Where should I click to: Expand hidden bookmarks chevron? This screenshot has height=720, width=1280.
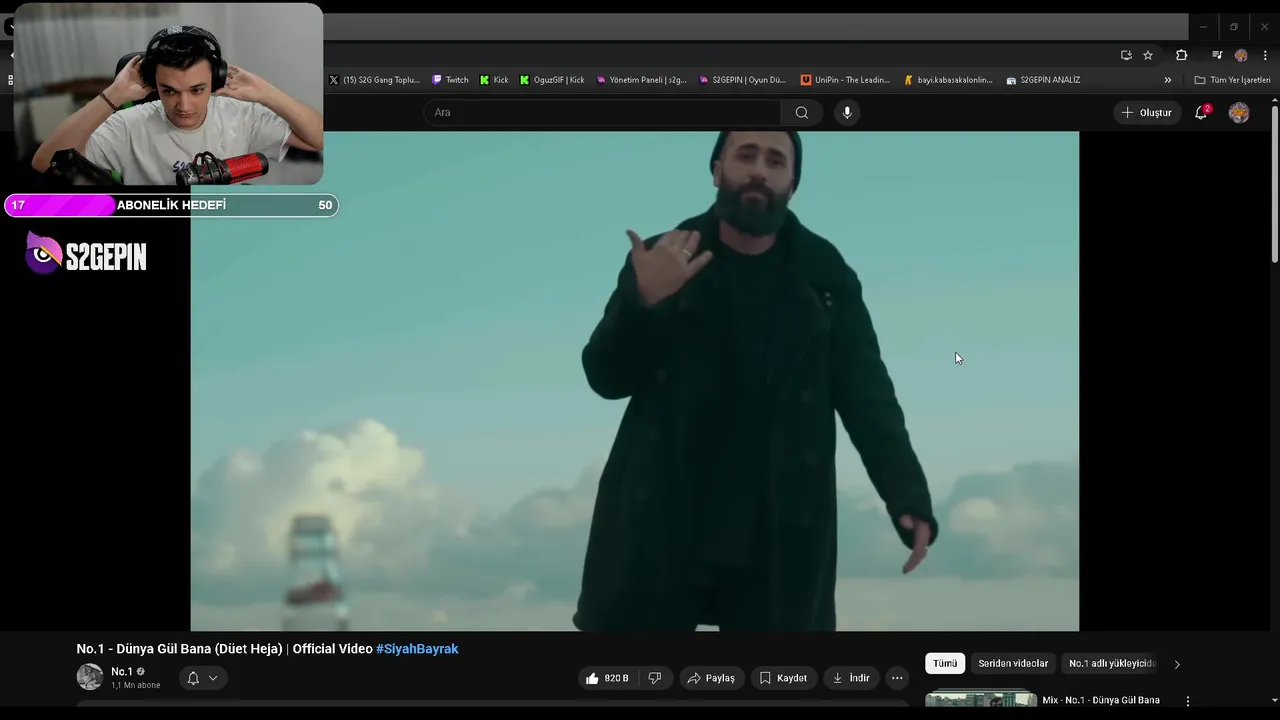[x=1167, y=80]
